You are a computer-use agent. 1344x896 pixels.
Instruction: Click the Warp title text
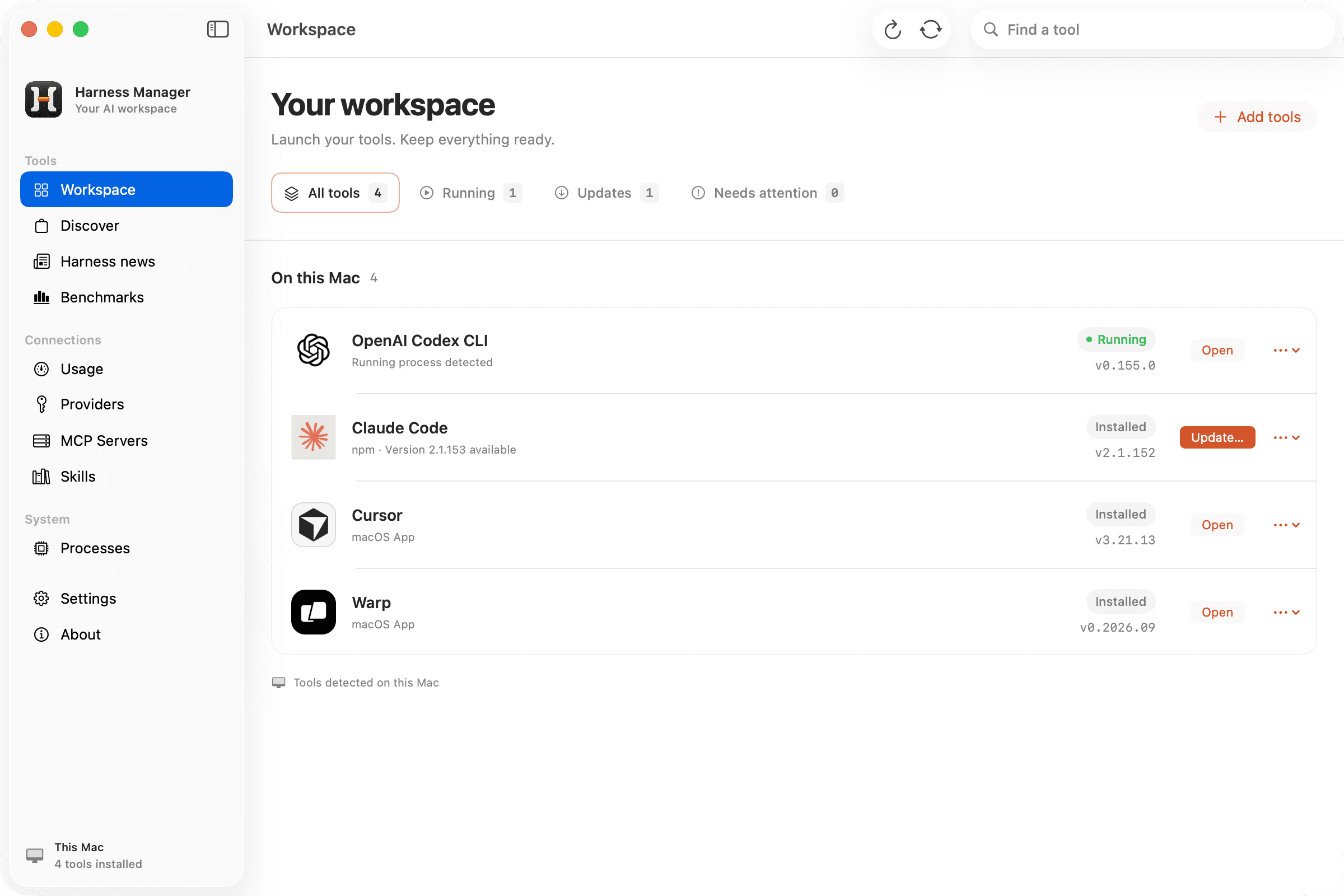tap(371, 603)
